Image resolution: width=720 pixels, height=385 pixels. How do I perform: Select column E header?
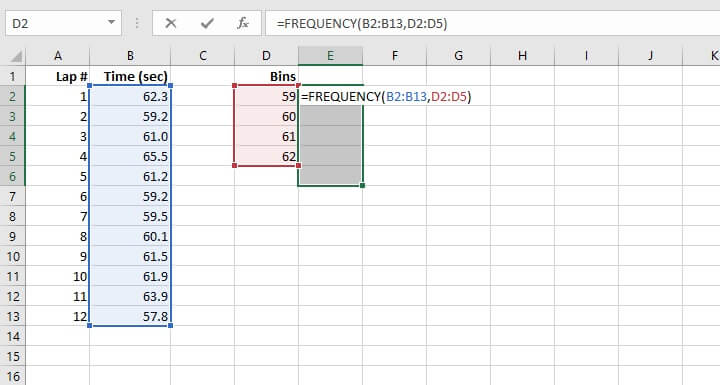pyautogui.click(x=330, y=56)
